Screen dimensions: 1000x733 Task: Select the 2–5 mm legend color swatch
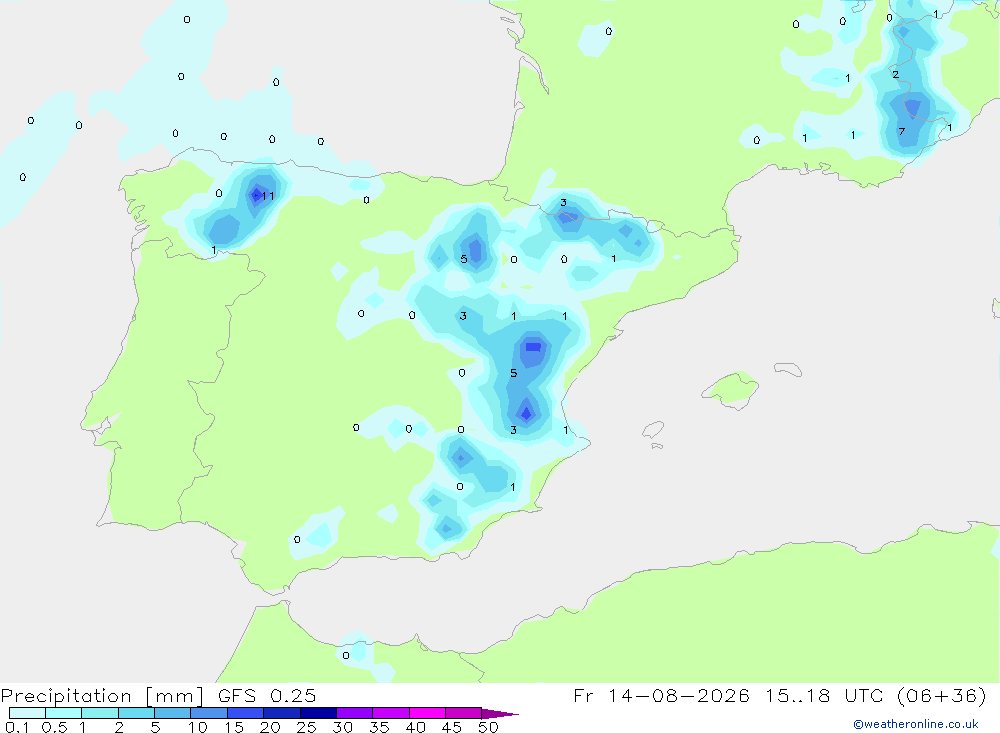pyautogui.click(x=136, y=713)
